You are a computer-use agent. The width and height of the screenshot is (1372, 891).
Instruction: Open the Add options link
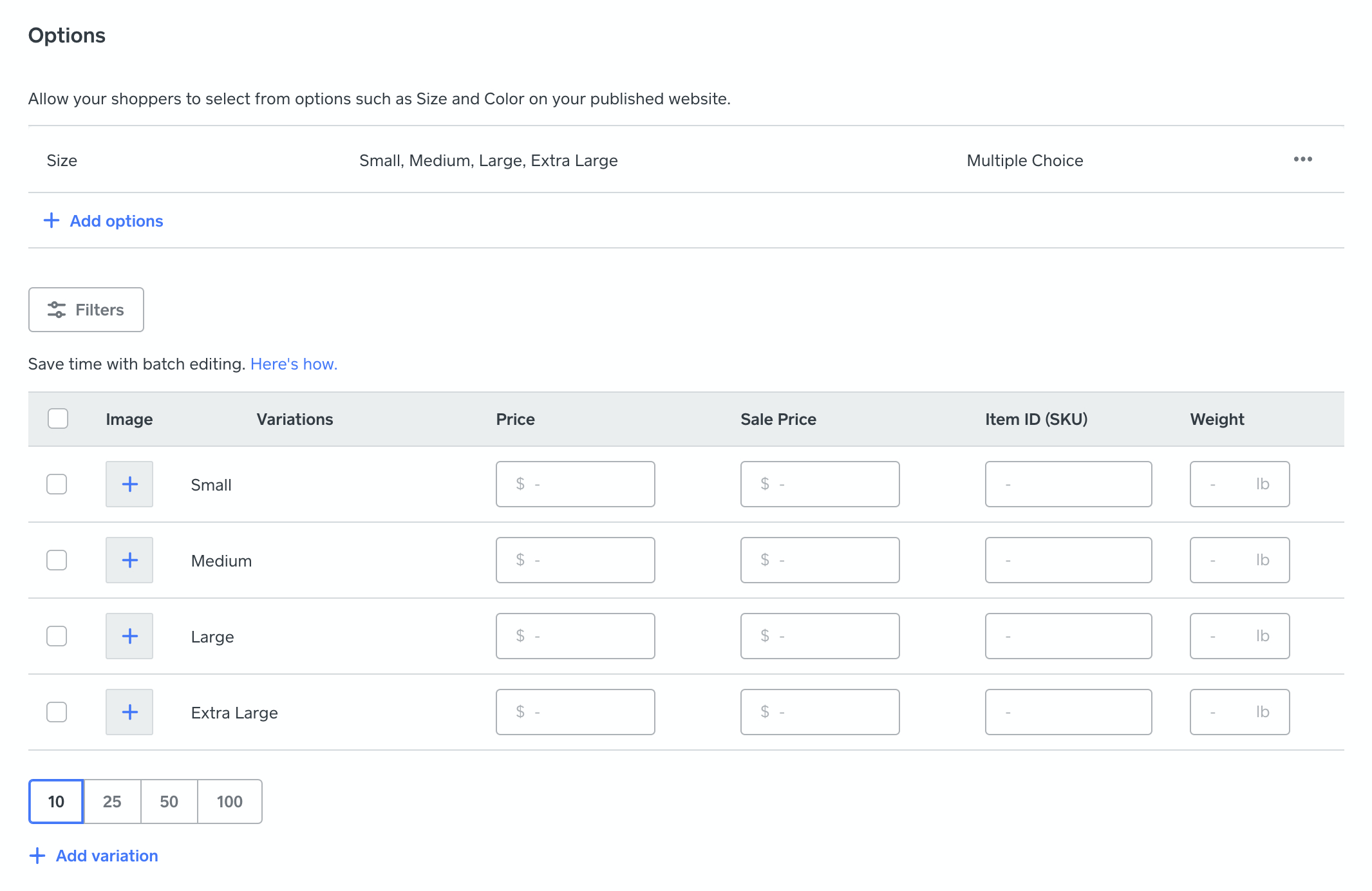pyautogui.click(x=115, y=221)
